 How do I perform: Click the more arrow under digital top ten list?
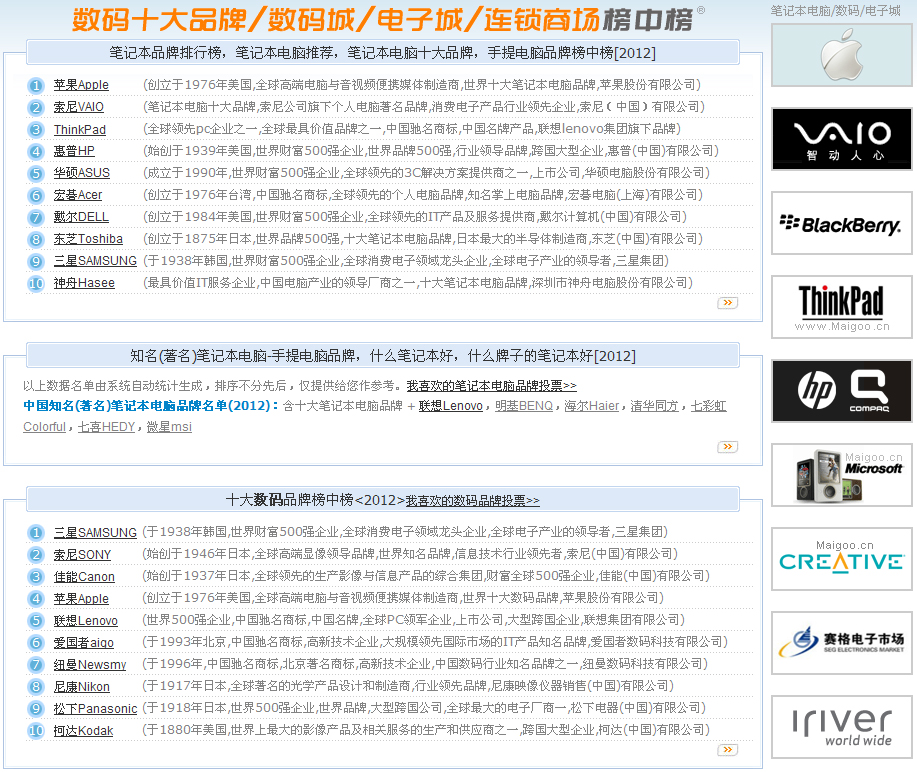[x=728, y=749]
